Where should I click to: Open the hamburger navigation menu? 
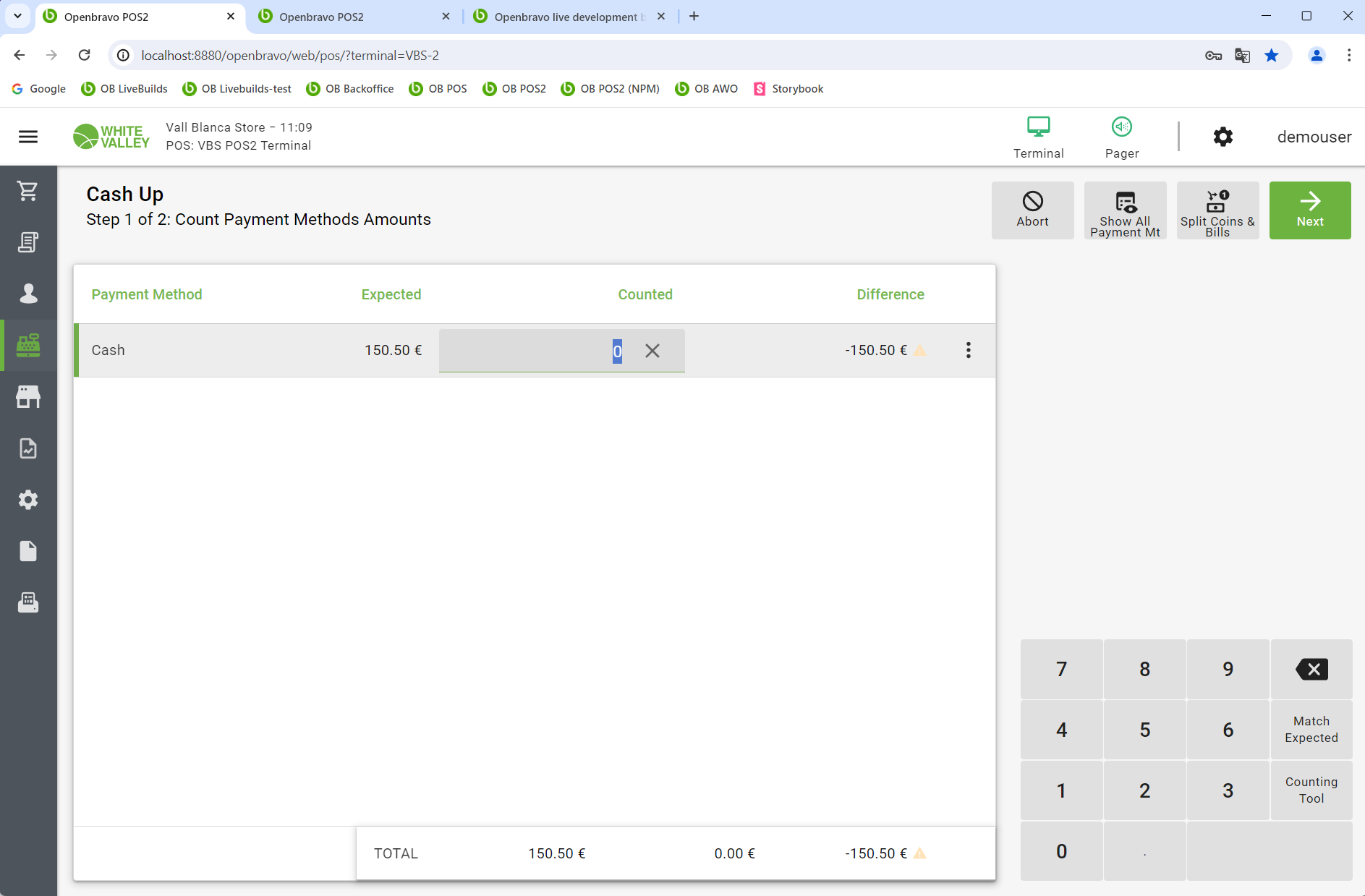pos(28,137)
